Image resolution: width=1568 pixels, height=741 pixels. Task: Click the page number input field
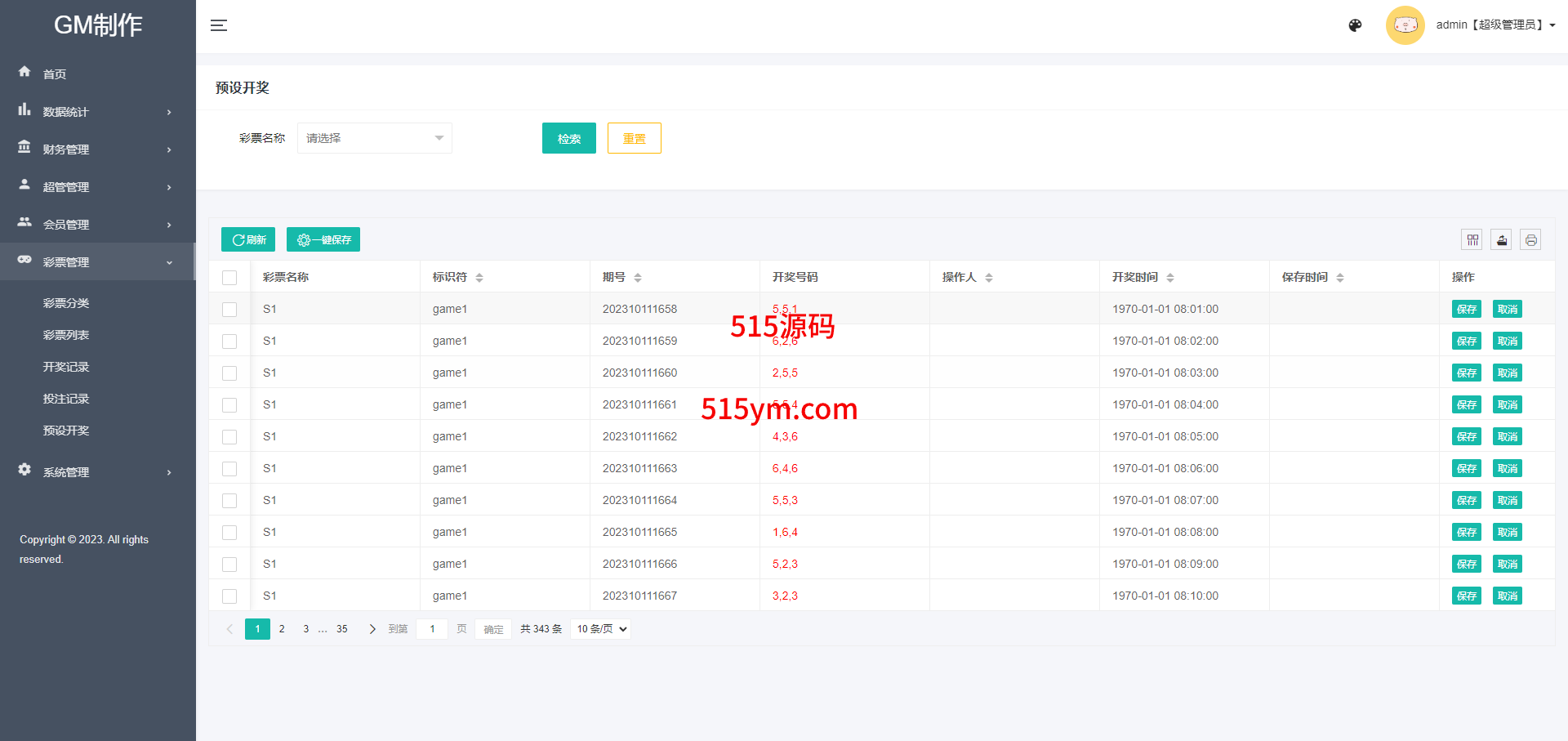pos(432,629)
